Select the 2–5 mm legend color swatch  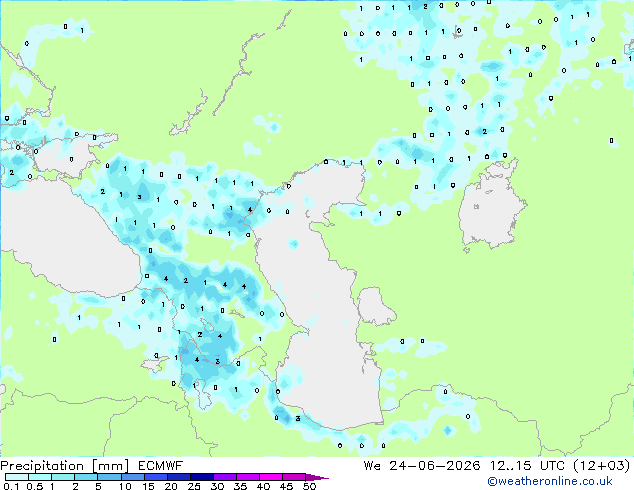point(86,477)
